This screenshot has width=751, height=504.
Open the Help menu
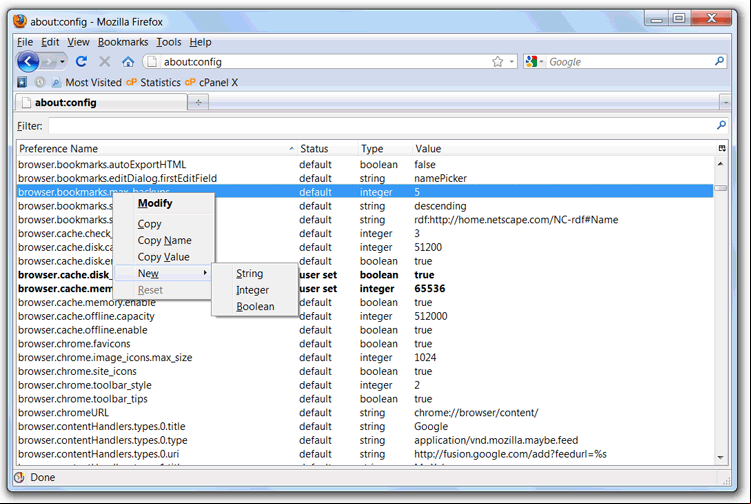200,42
